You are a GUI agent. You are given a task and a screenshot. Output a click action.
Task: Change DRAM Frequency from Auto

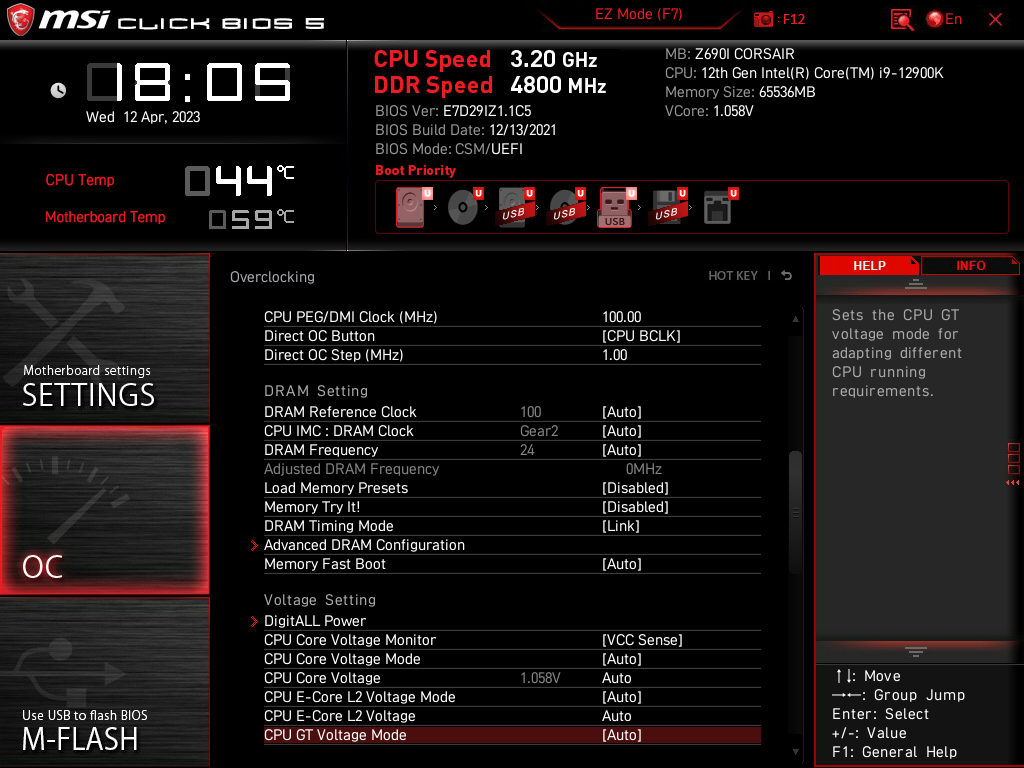click(621, 449)
